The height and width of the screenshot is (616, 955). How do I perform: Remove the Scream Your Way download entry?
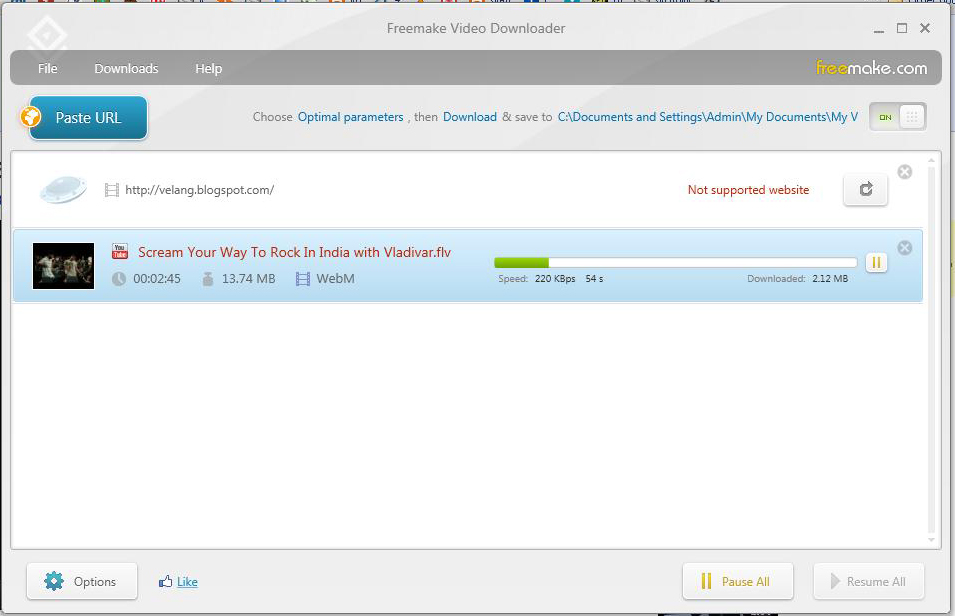[x=905, y=247]
